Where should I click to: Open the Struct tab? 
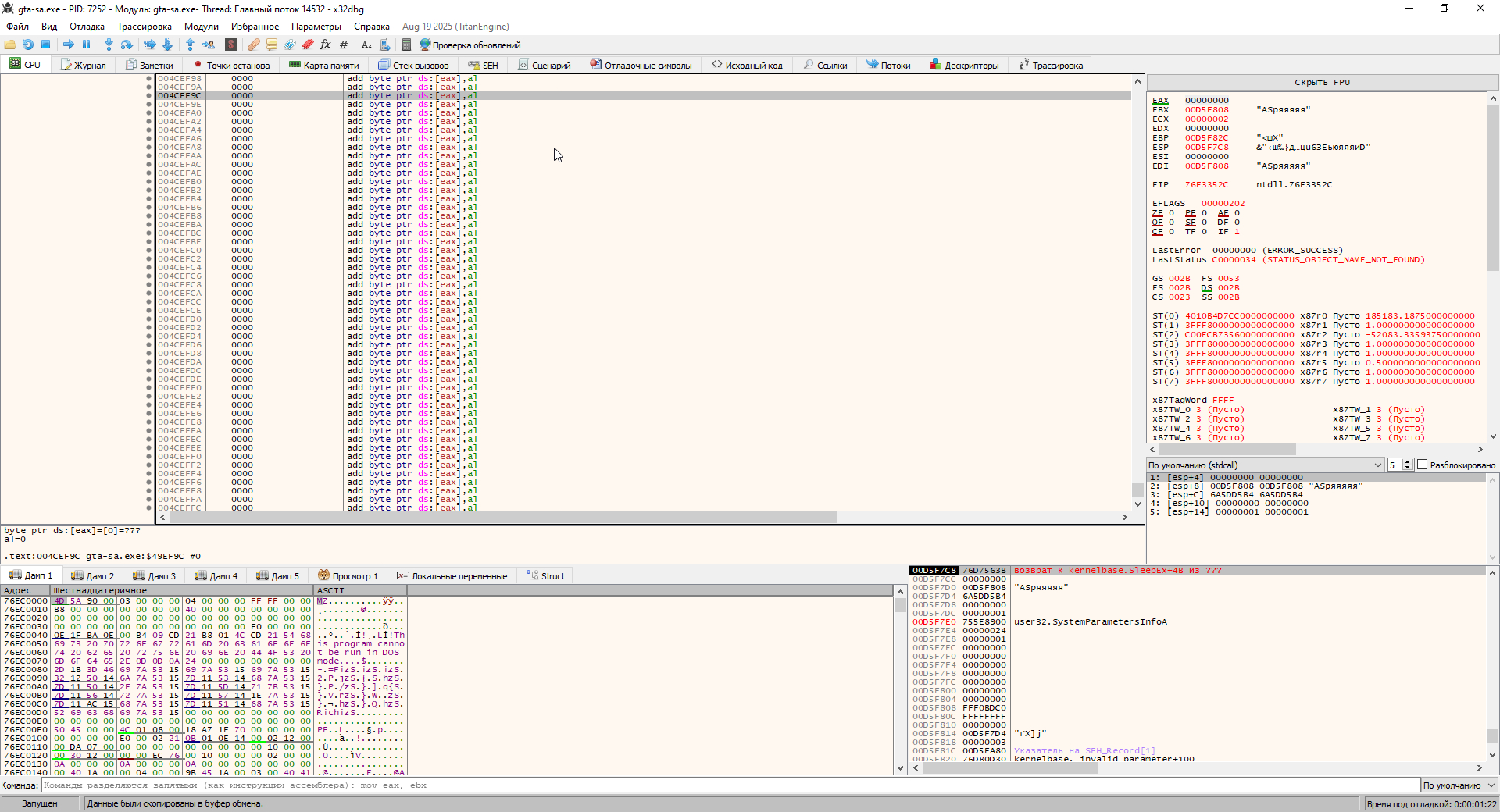click(545, 575)
